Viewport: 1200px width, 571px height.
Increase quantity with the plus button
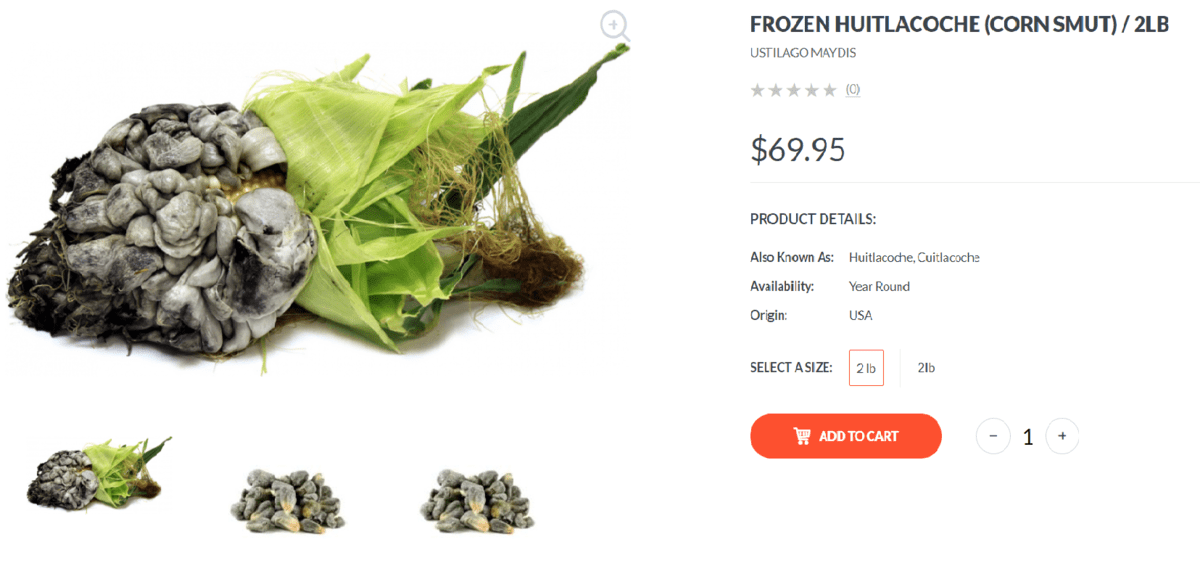(1062, 436)
